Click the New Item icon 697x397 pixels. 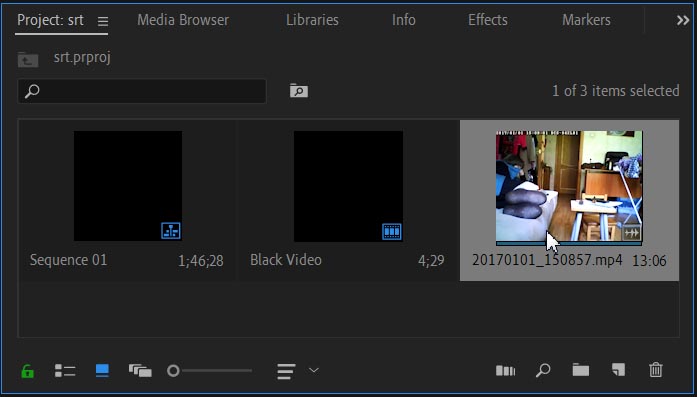click(x=618, y=370)
